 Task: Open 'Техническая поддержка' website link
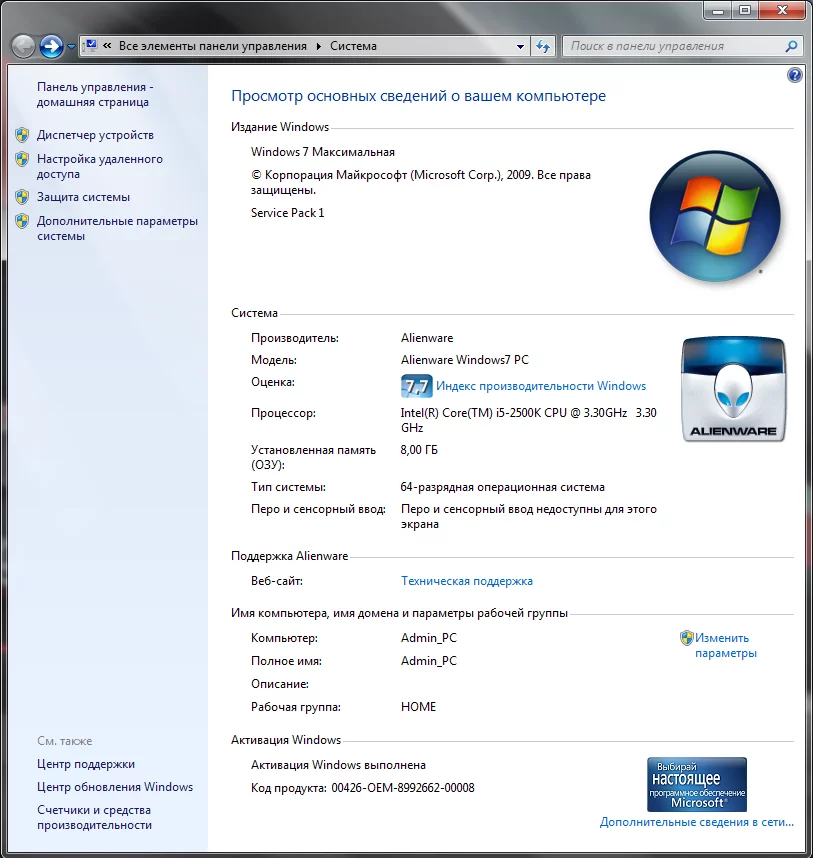coord(467,581)
